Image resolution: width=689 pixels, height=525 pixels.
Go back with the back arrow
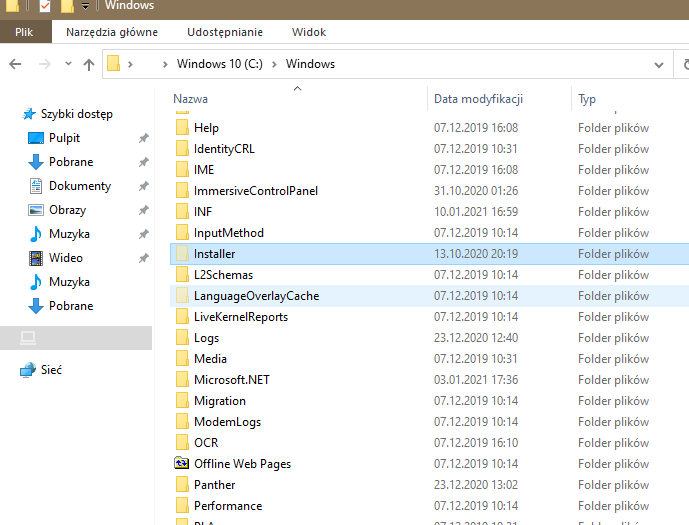(15, 64)
